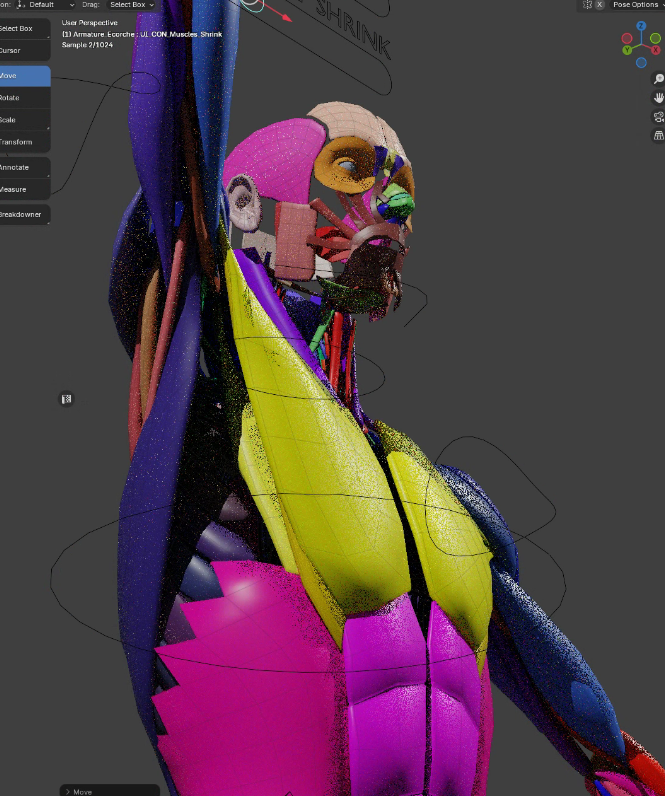Open the Default orientation dropdown
The image size is (665, 796).
[46, 5]
